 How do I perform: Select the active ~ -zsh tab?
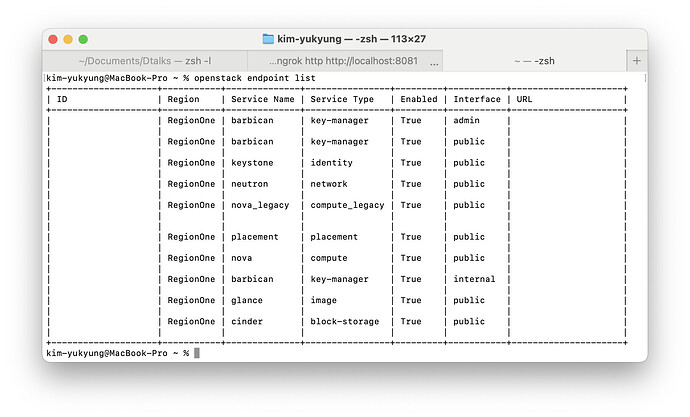pyautogui.click(x=534, y=62)
